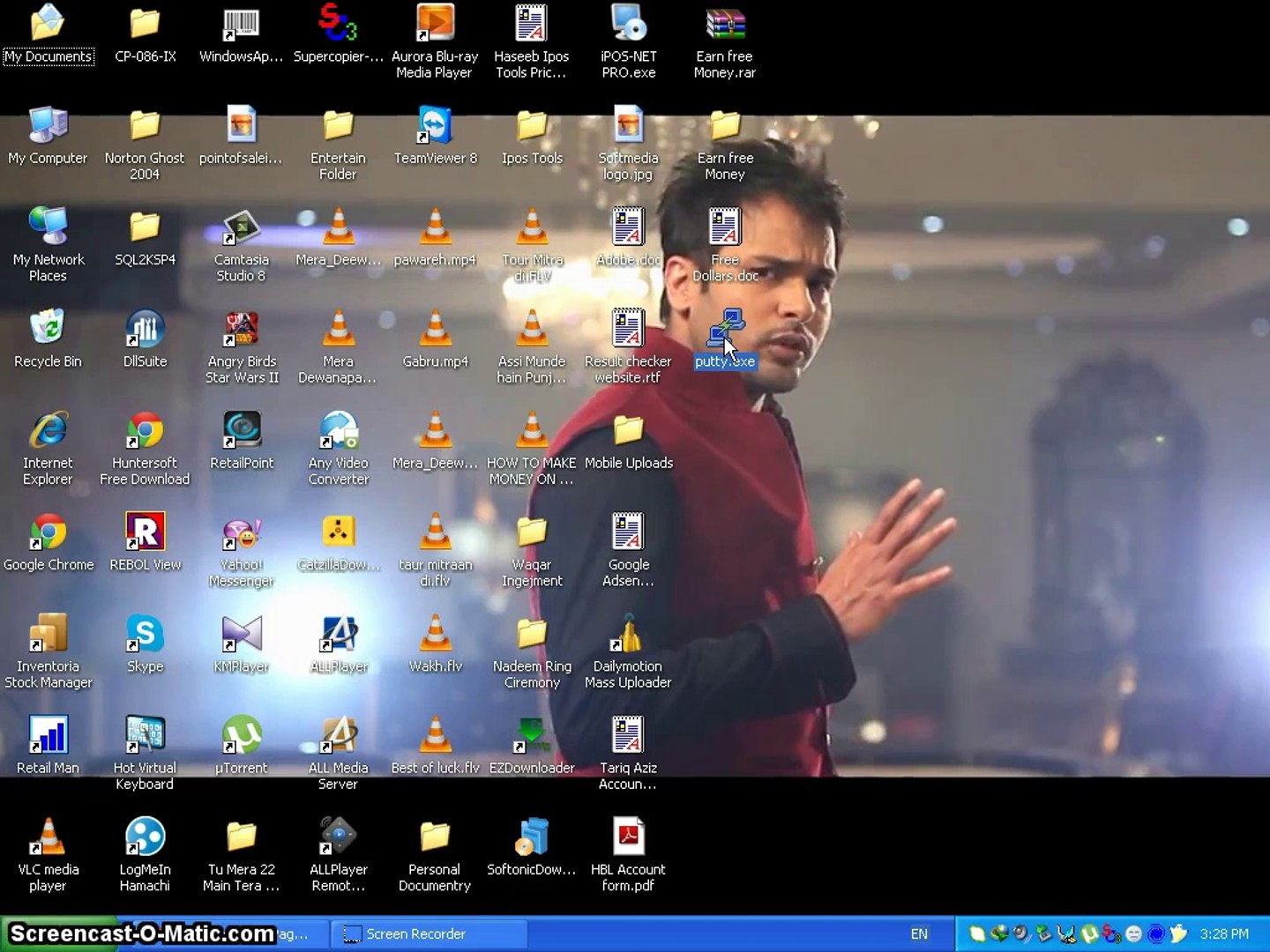Screen dimensions: 1270x952
Task: Select the putty.exe desktop icon
Action: coord(725,330)
